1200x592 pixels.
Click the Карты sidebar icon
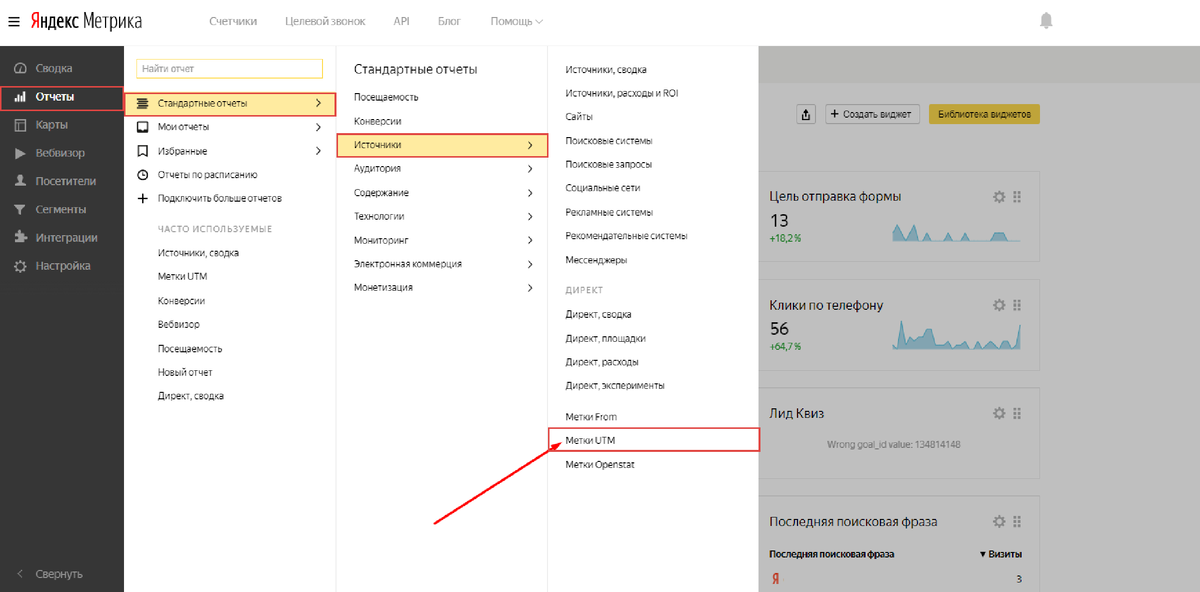coord(20,125)
